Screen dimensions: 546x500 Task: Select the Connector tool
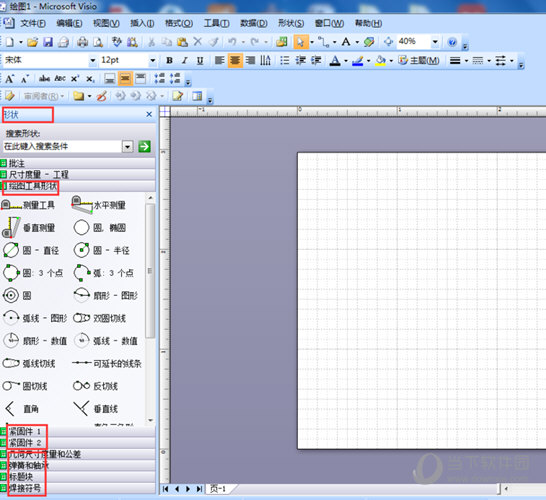pyautogui.click(x=324, y=42)
